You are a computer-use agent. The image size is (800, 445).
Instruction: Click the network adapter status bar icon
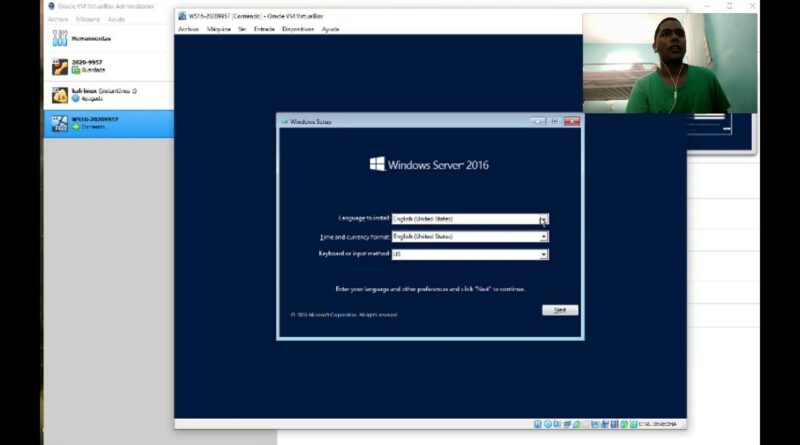[566, 424]
